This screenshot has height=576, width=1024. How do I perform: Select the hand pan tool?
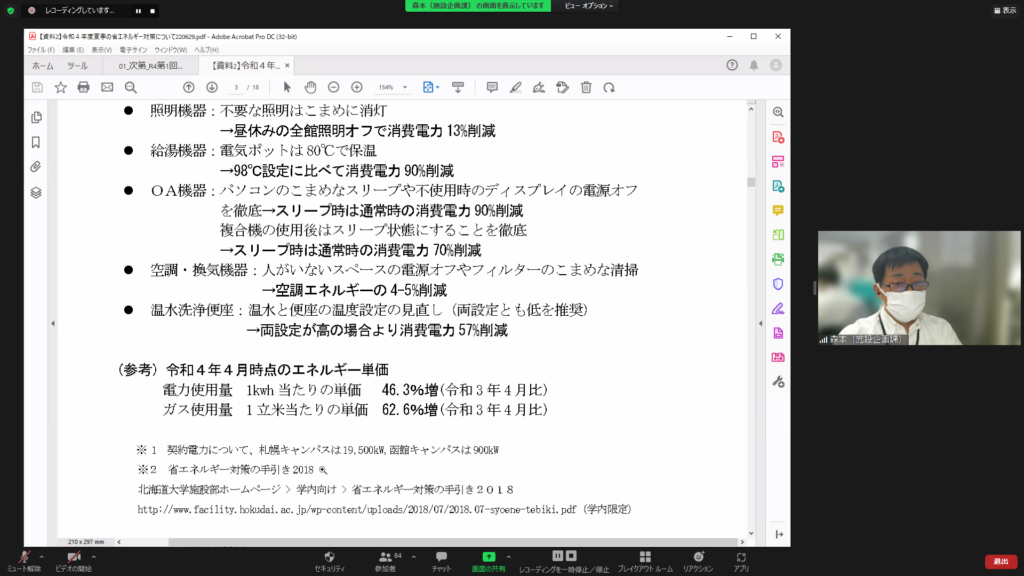310,87
